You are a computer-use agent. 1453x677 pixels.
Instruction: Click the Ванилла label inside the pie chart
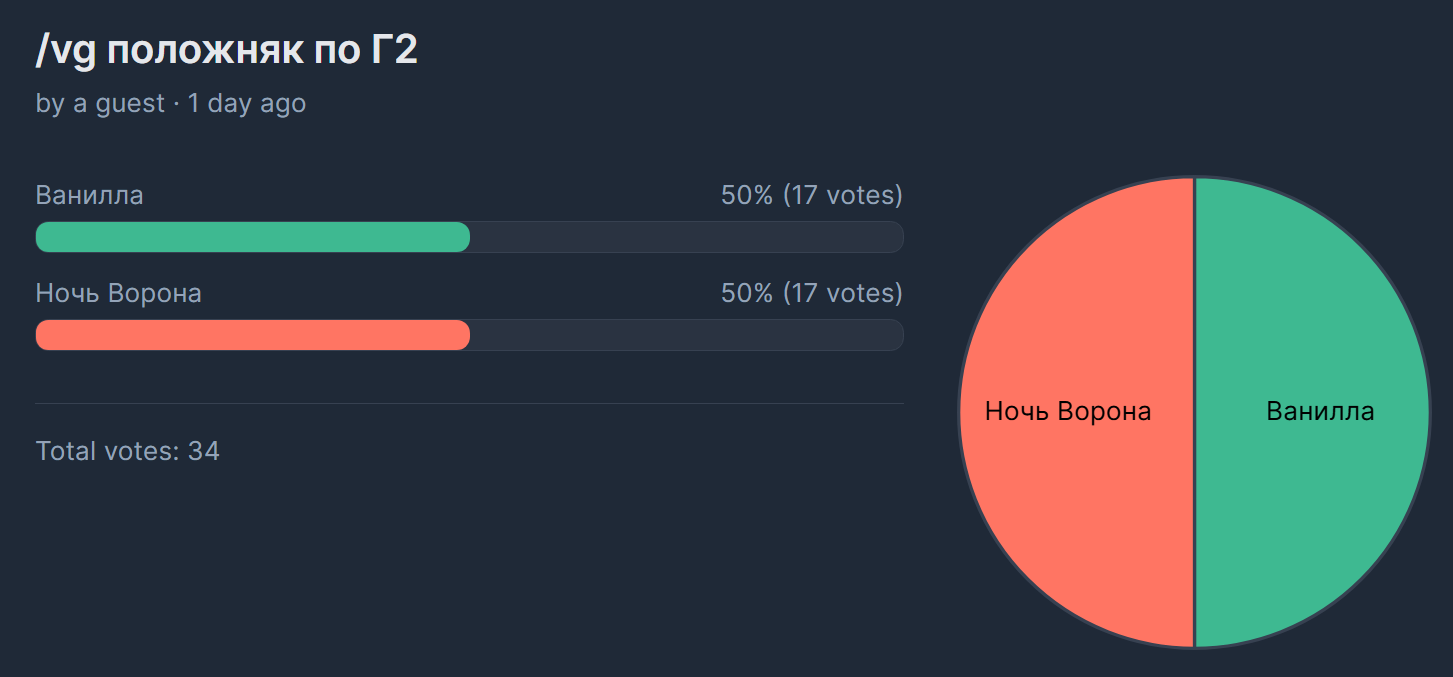[x=1320, y=411]
